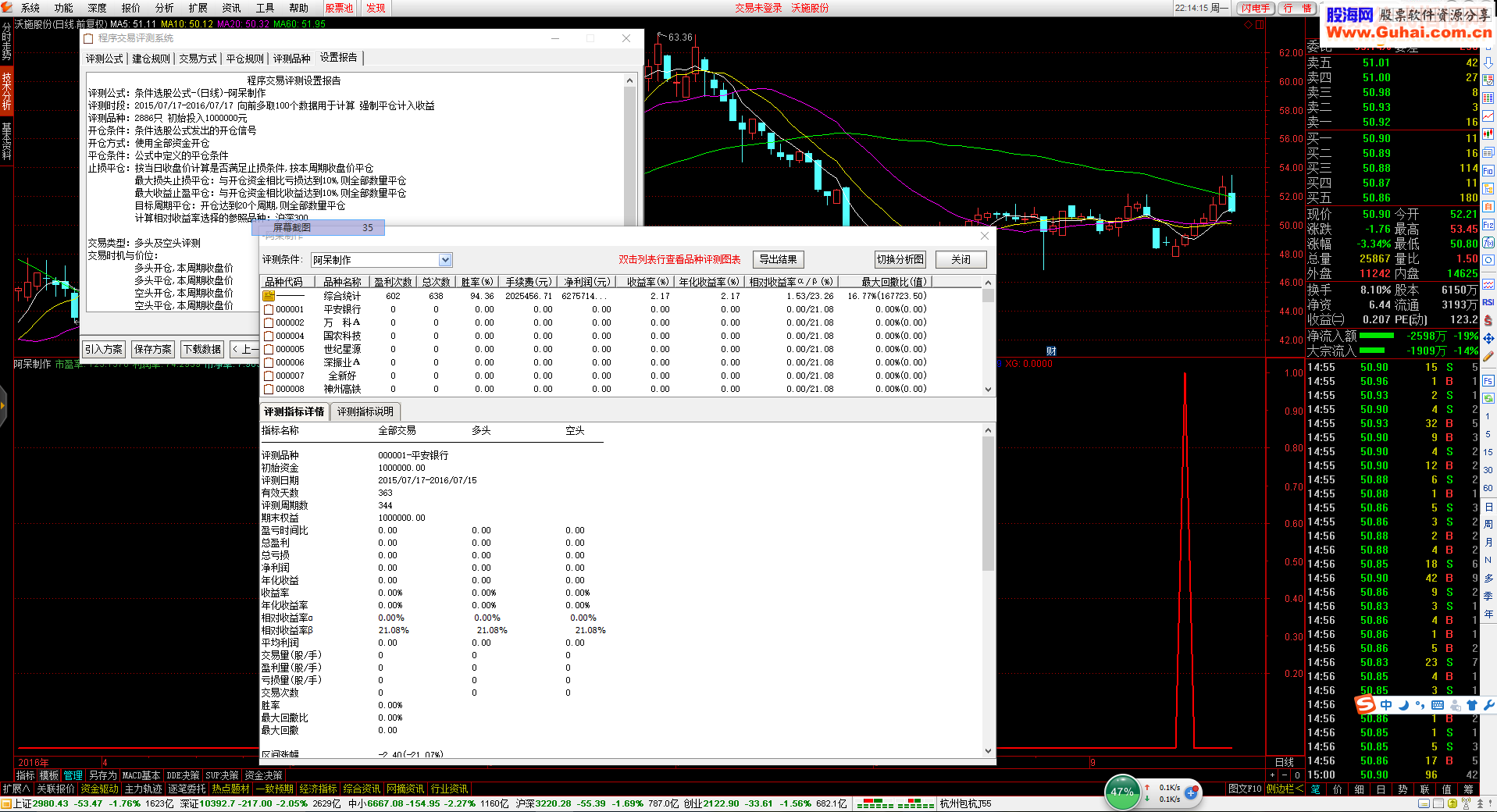Click scroll-down arrow of indicator details pane

tap(988, 751)
